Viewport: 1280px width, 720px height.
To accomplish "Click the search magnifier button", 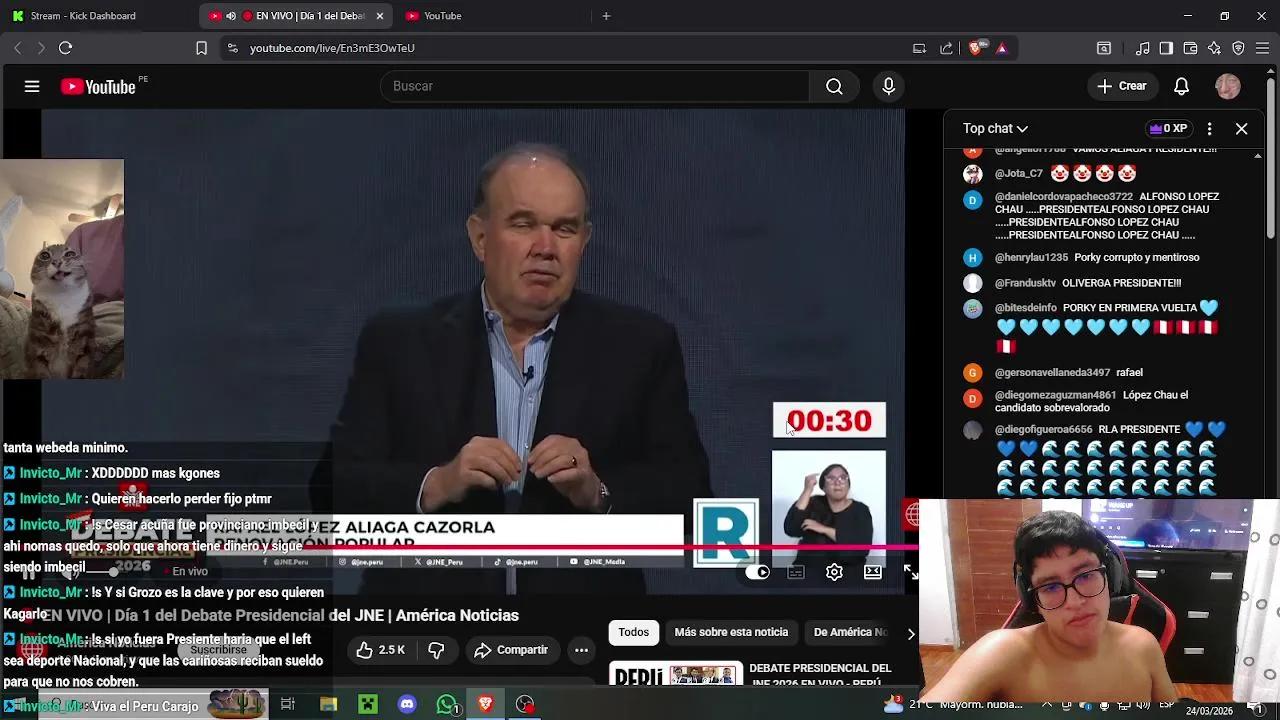I will (x=834, y=86).
